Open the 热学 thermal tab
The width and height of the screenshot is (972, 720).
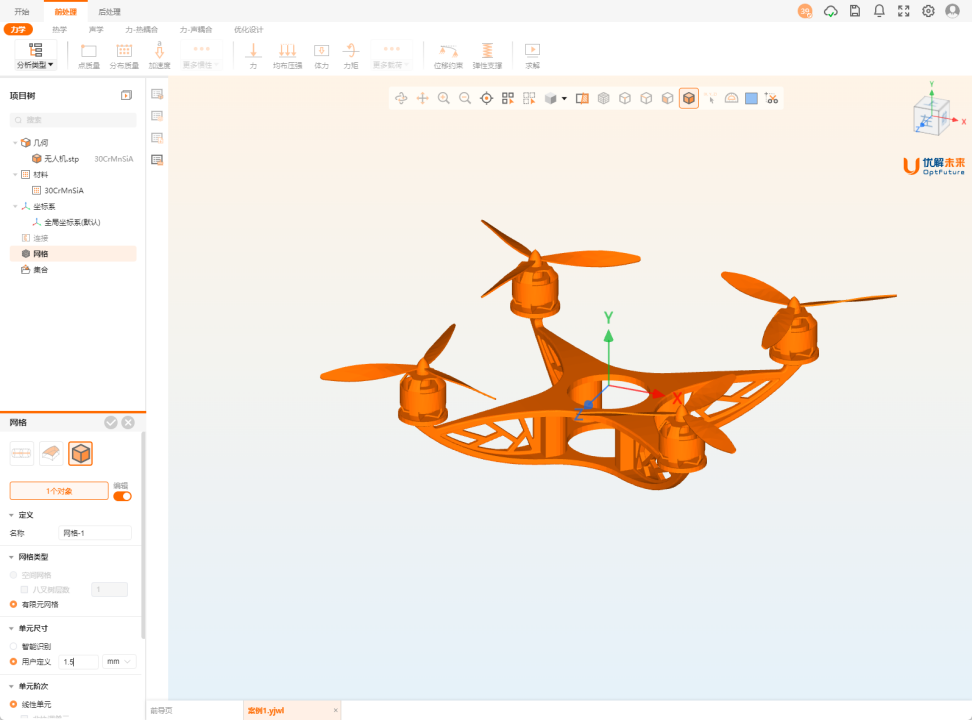coord(60,30)
